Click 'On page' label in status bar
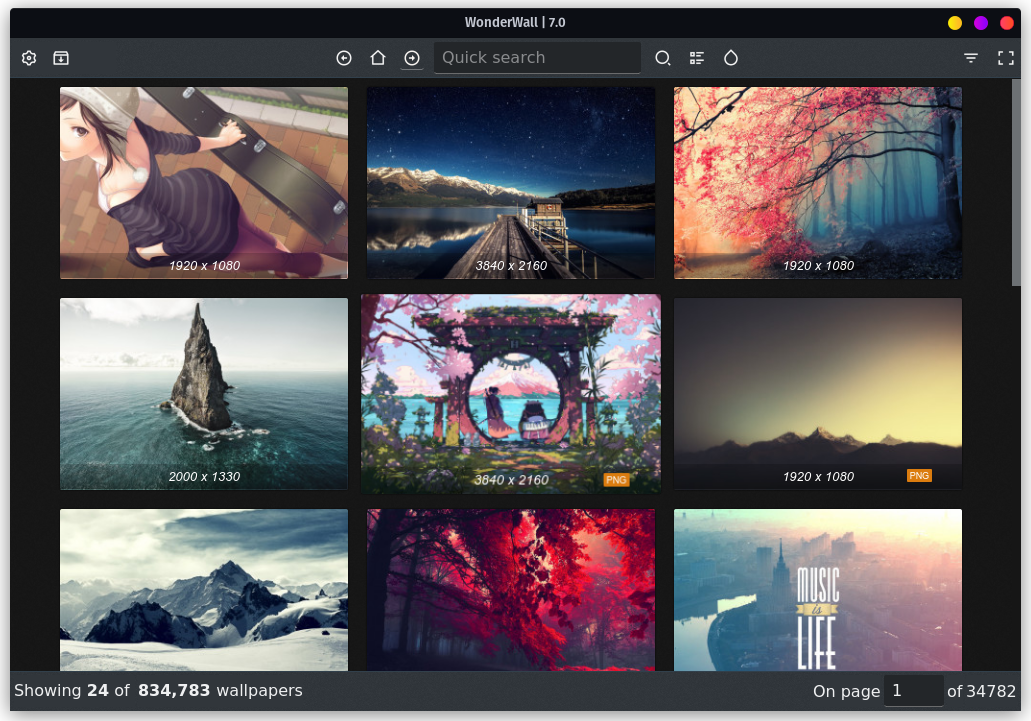1031x721 pixels. (x=845, y=690)
